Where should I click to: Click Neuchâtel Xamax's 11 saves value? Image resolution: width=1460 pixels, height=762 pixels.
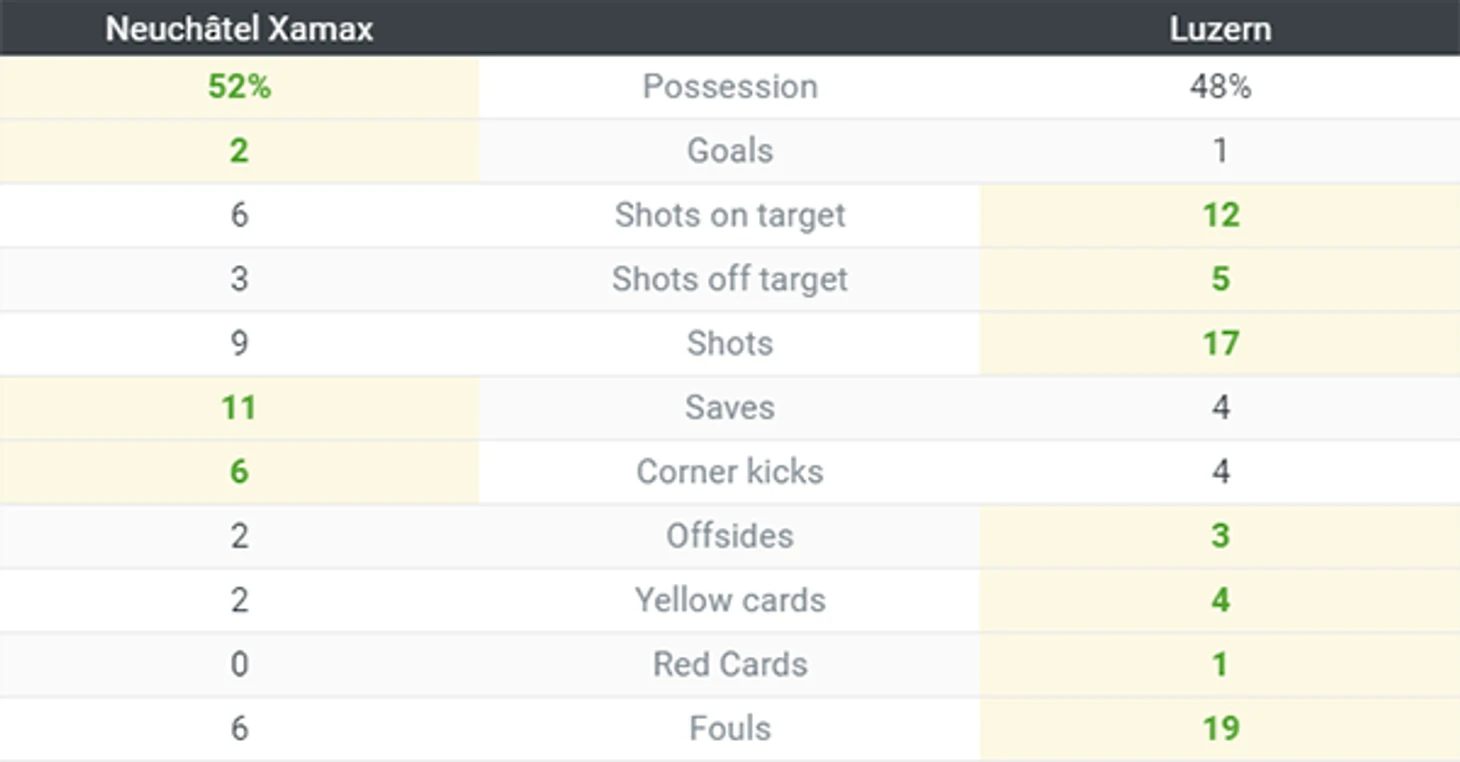point(239,408)
